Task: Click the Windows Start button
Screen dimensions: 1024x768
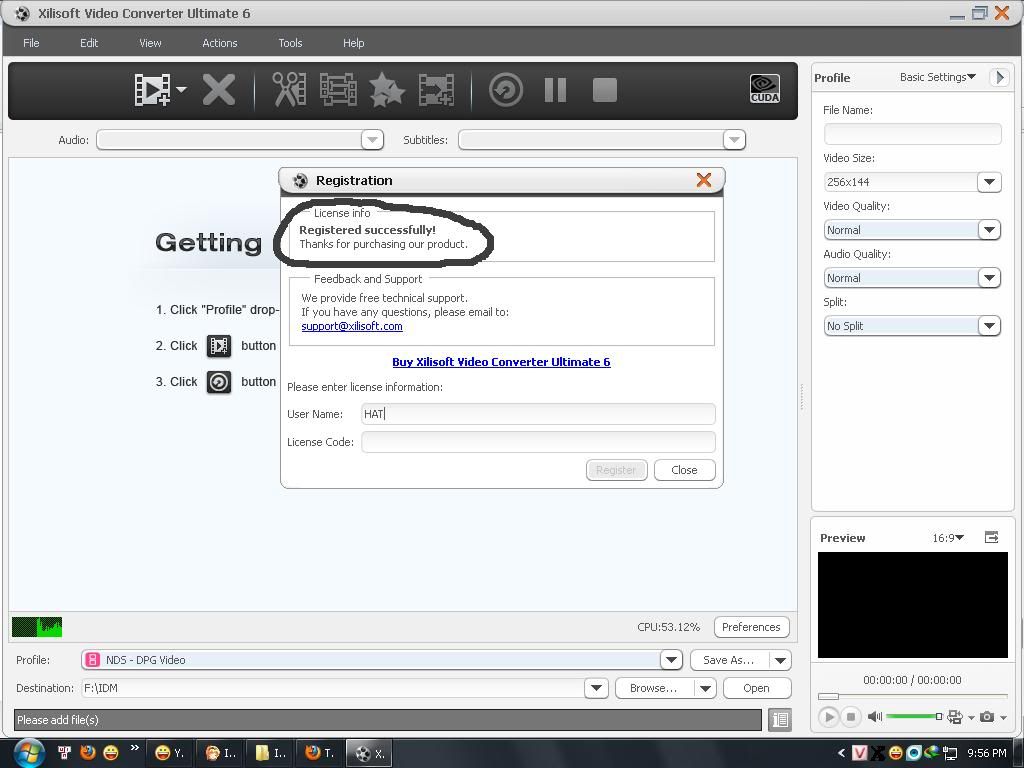Action: point(29,753)
